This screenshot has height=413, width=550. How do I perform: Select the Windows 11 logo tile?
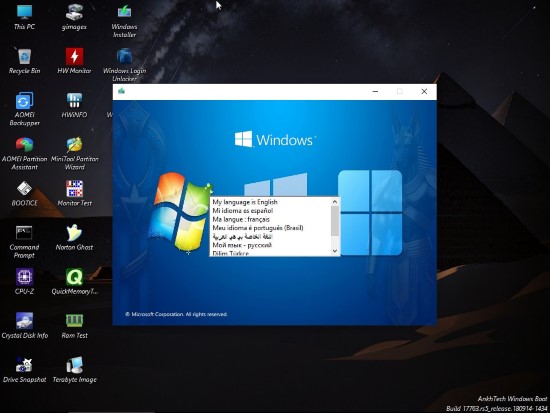370,213
